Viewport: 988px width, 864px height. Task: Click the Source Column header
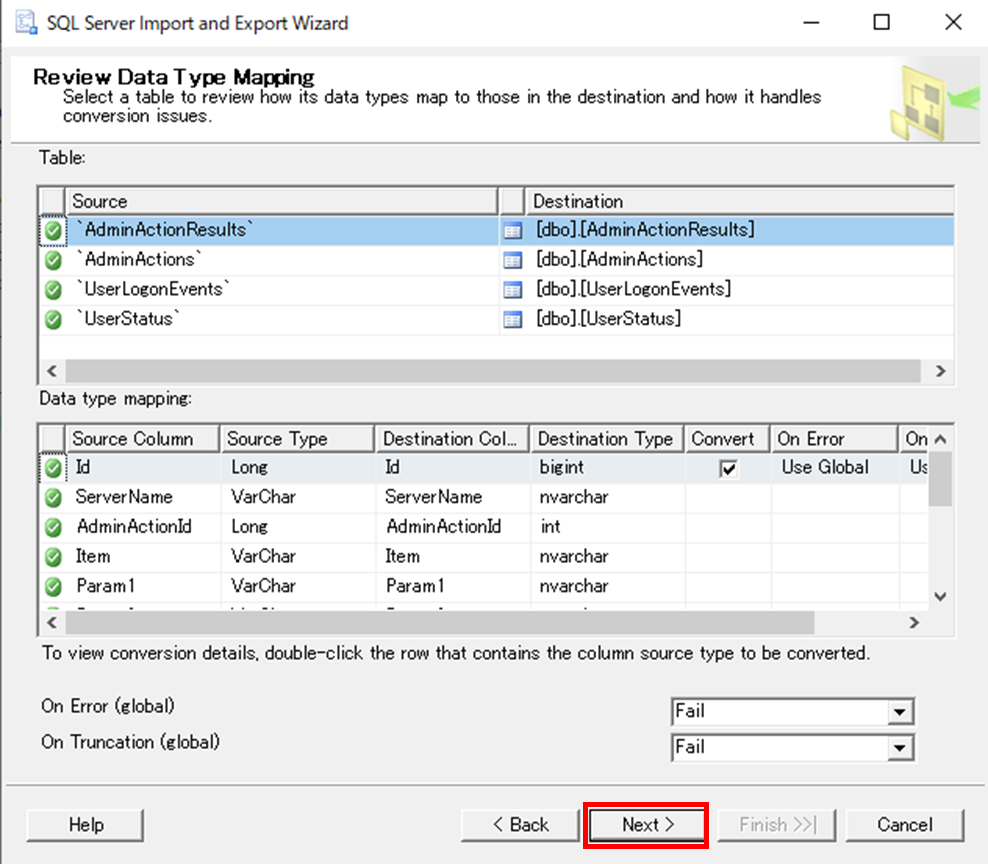142,439
